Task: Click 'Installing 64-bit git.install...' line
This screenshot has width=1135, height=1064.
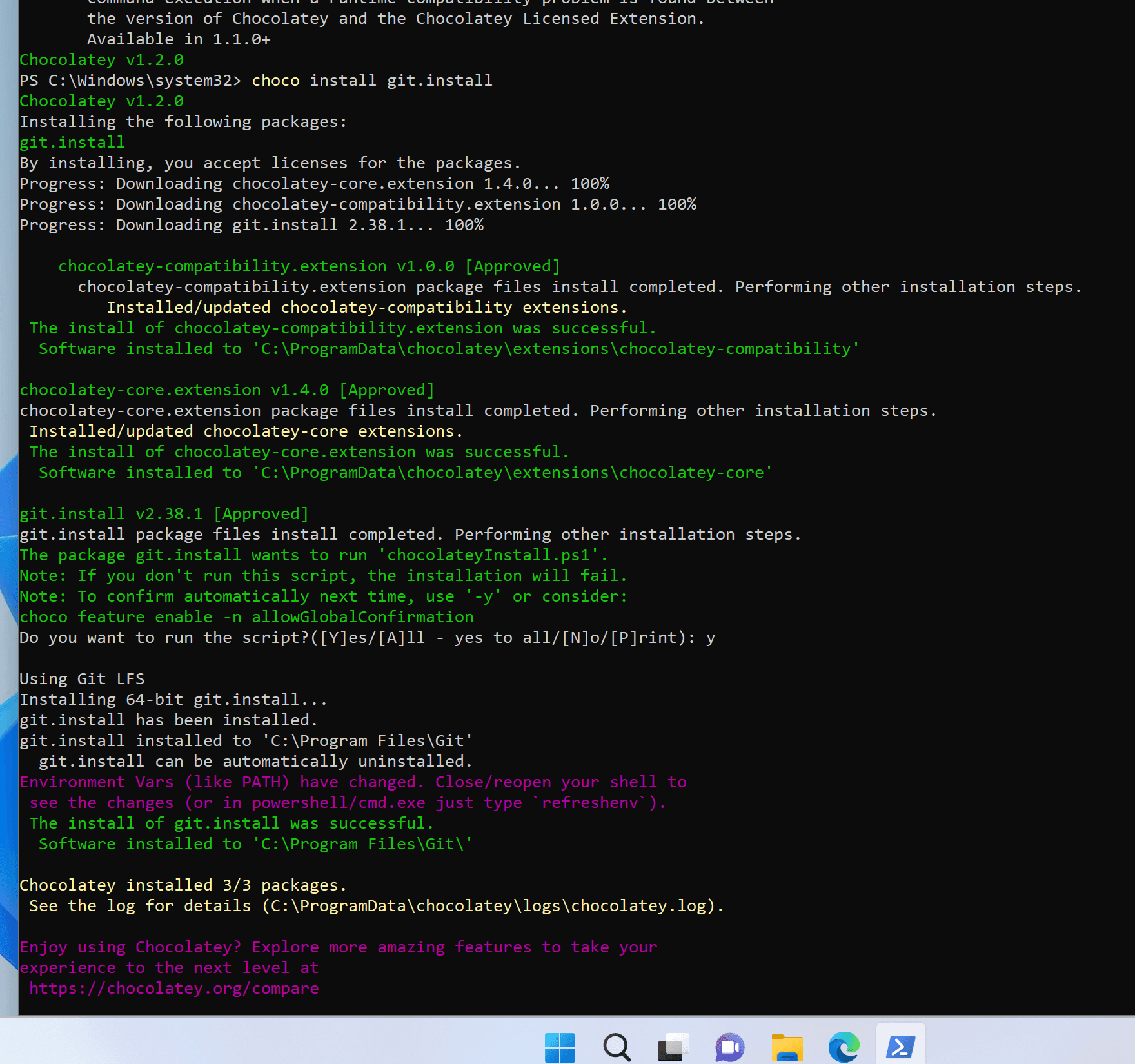Action: pos(173,700)
